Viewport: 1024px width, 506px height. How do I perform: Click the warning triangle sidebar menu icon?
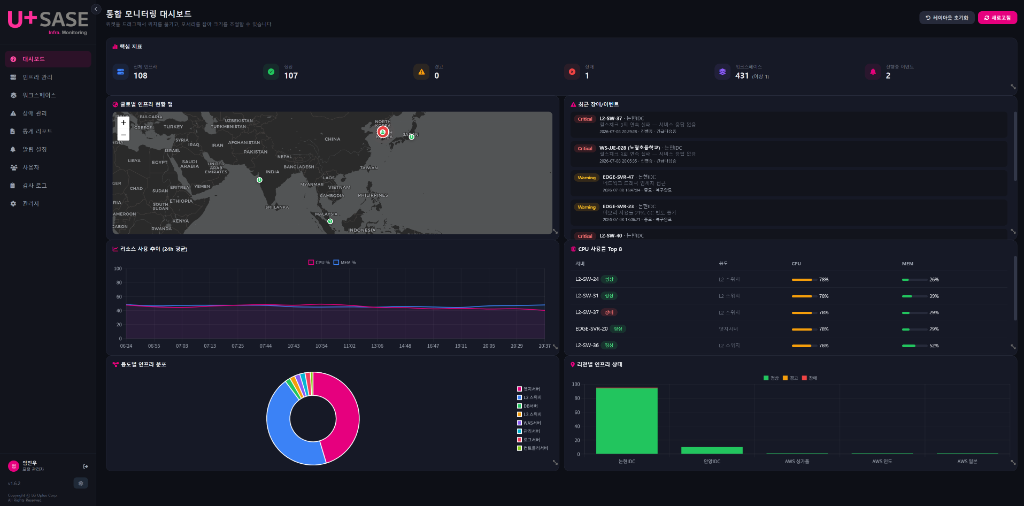(x=13, y=114)
